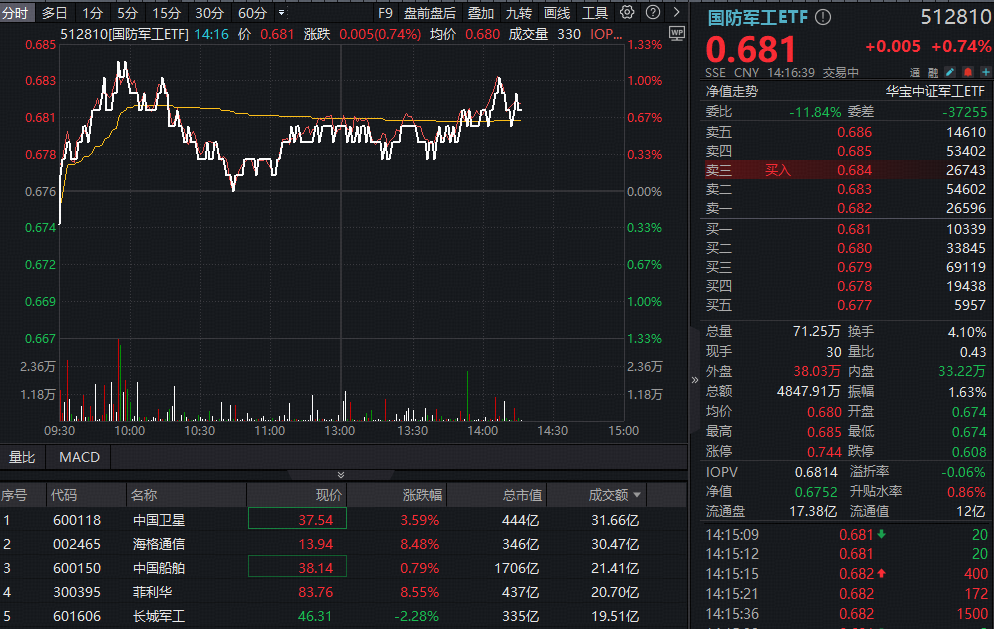Click the WP icon at the chart's top right
Viewport: 994px width, 629px height.
click(678, 33)
